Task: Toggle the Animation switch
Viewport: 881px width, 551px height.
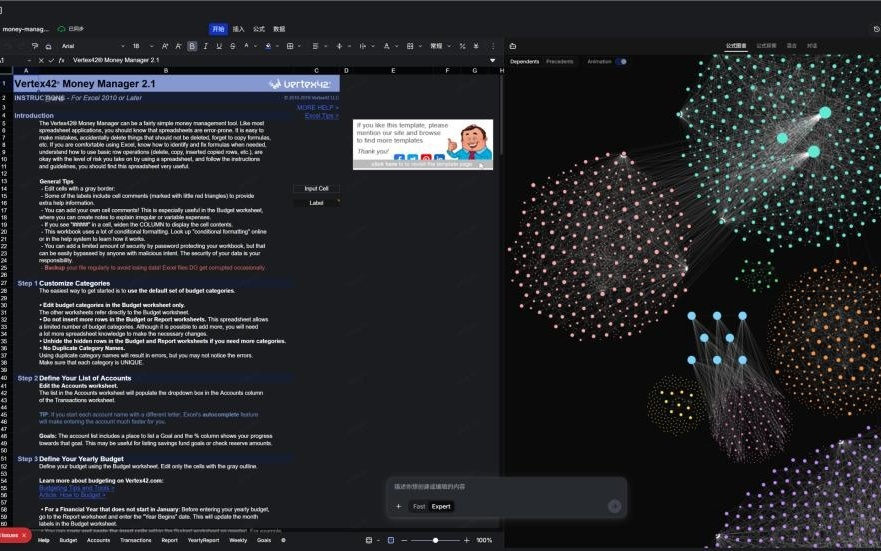Action: pos(621,61)
